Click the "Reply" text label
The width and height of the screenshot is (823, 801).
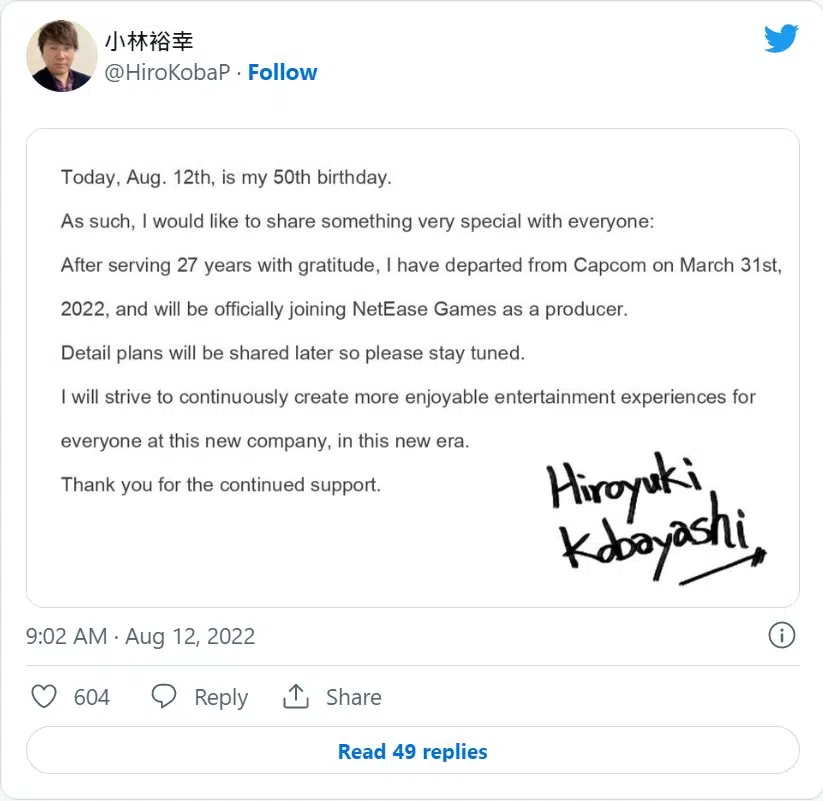click(221, 697)
